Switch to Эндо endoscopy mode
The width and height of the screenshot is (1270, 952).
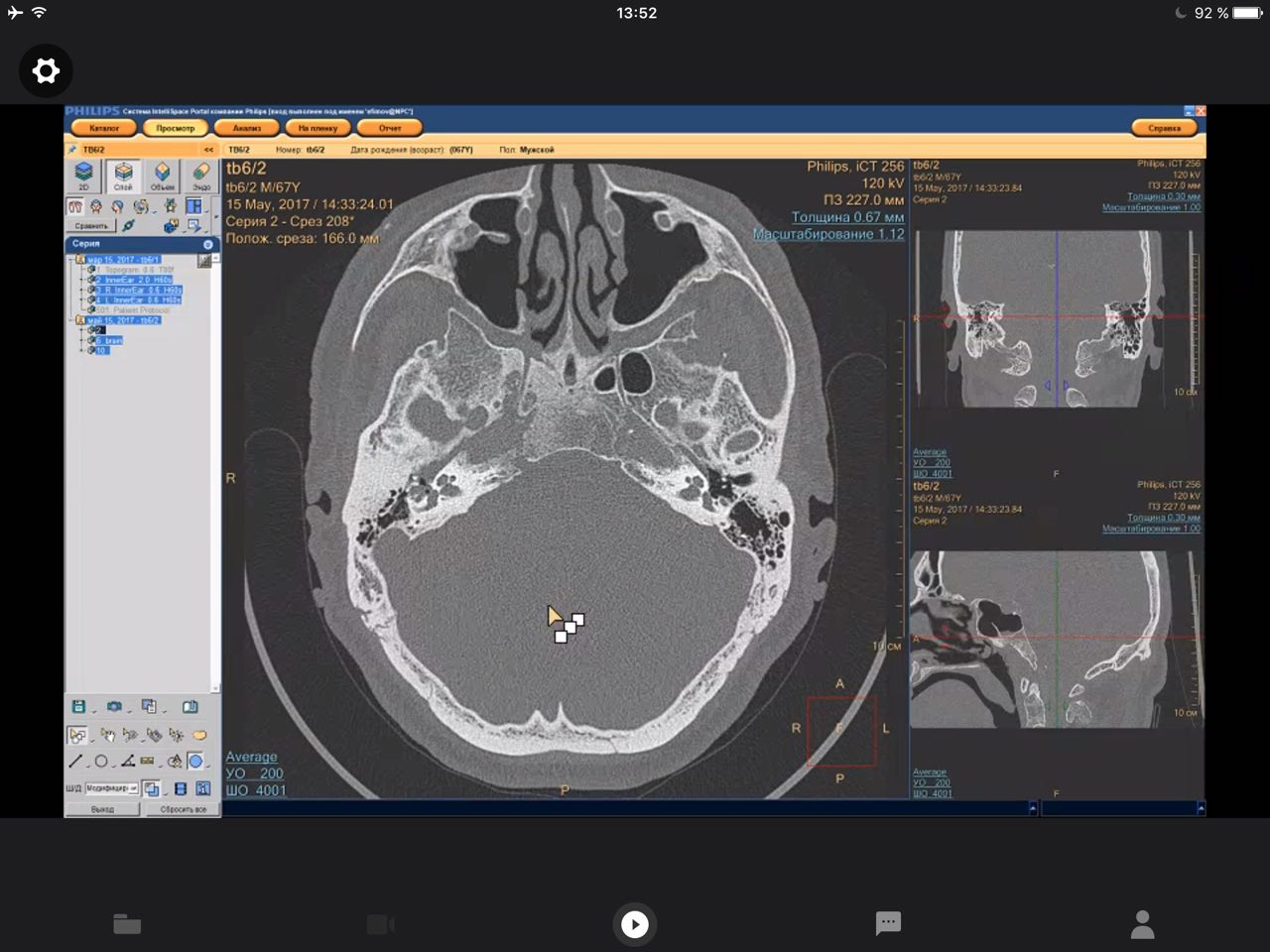pyautogui.click(x=201, y=177)
